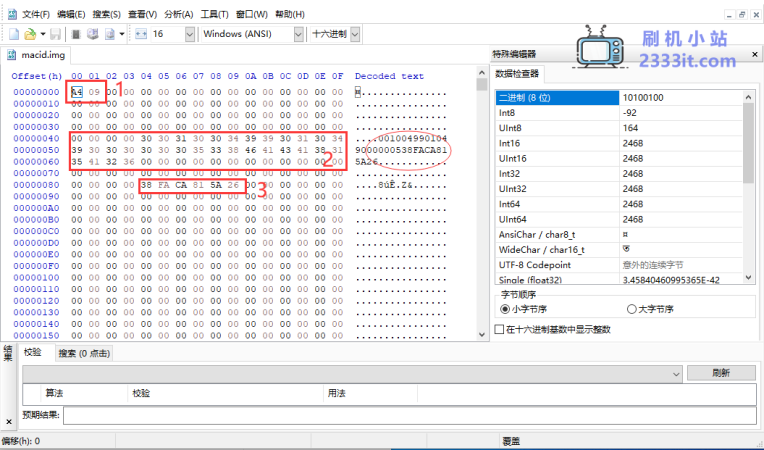The image size is (764, 450).
Task: Open the checksum algorithm dropdown in 校验 tab
Action: [x=676, y=374]
